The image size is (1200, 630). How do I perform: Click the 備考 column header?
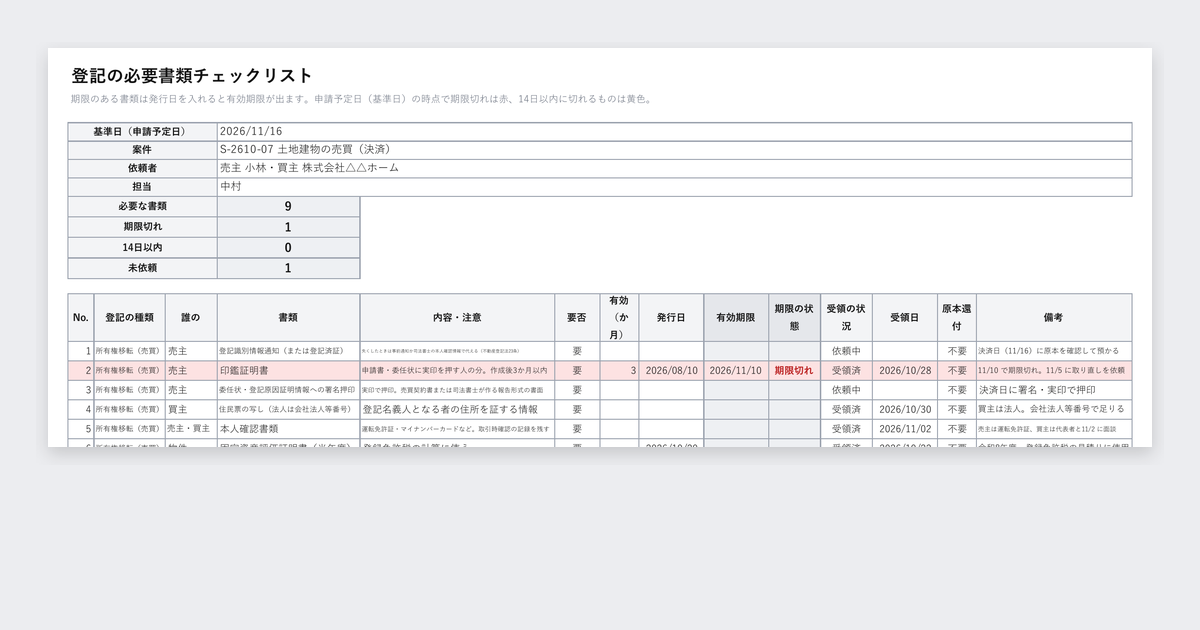(x=1054, y=317)
